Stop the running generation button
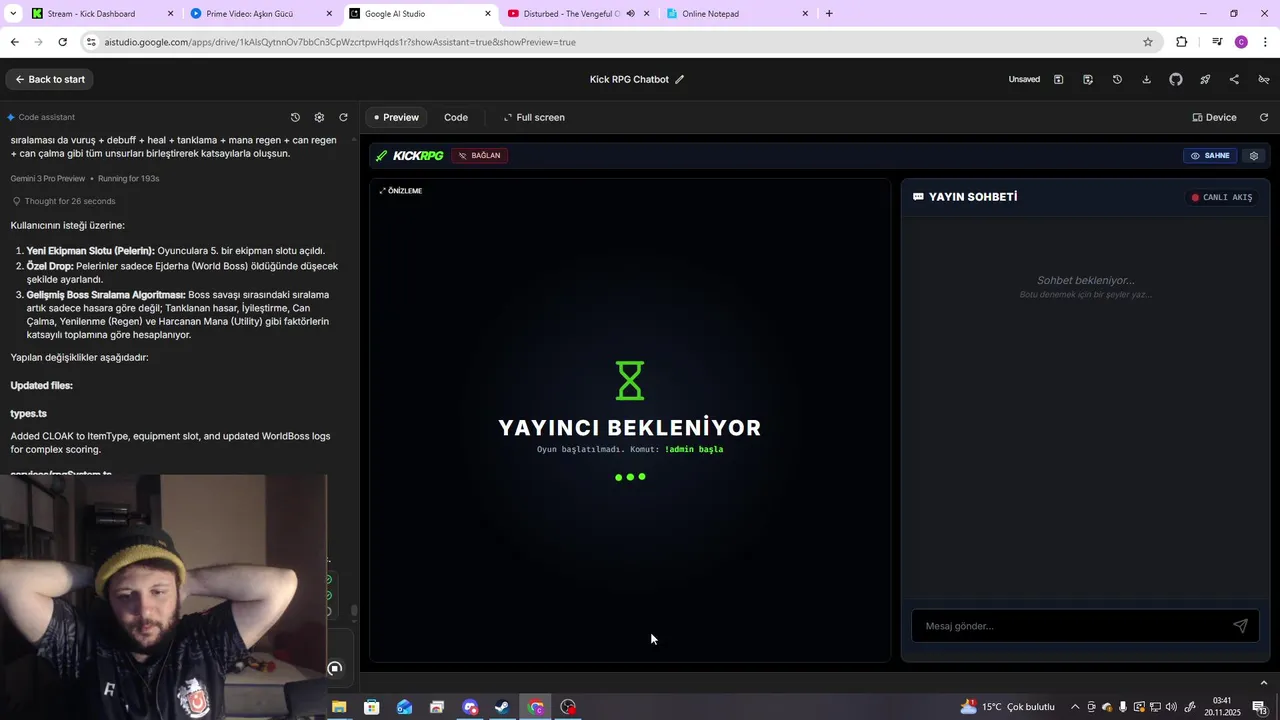The width and height of the screenshot is (1280, 720). 335,668
